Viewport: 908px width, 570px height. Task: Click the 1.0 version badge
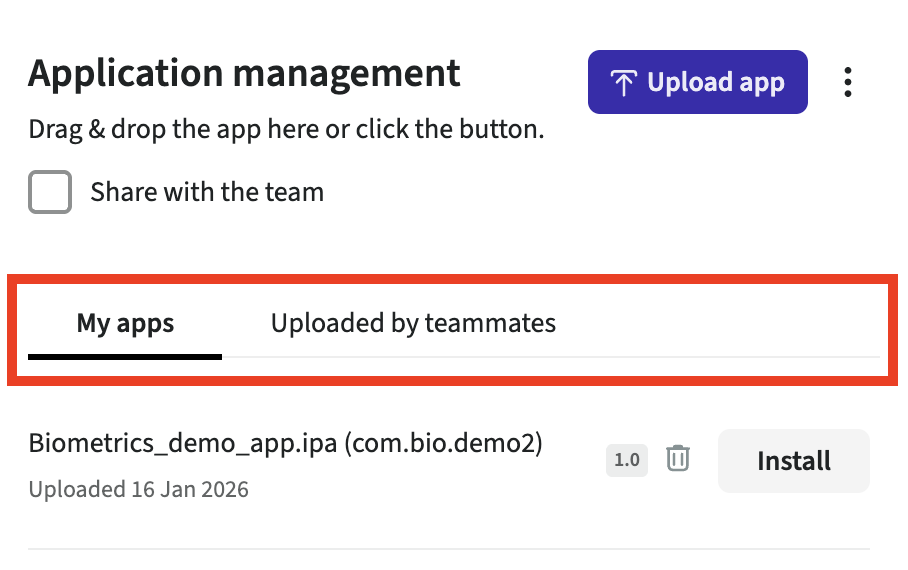(x=627, y=460)
